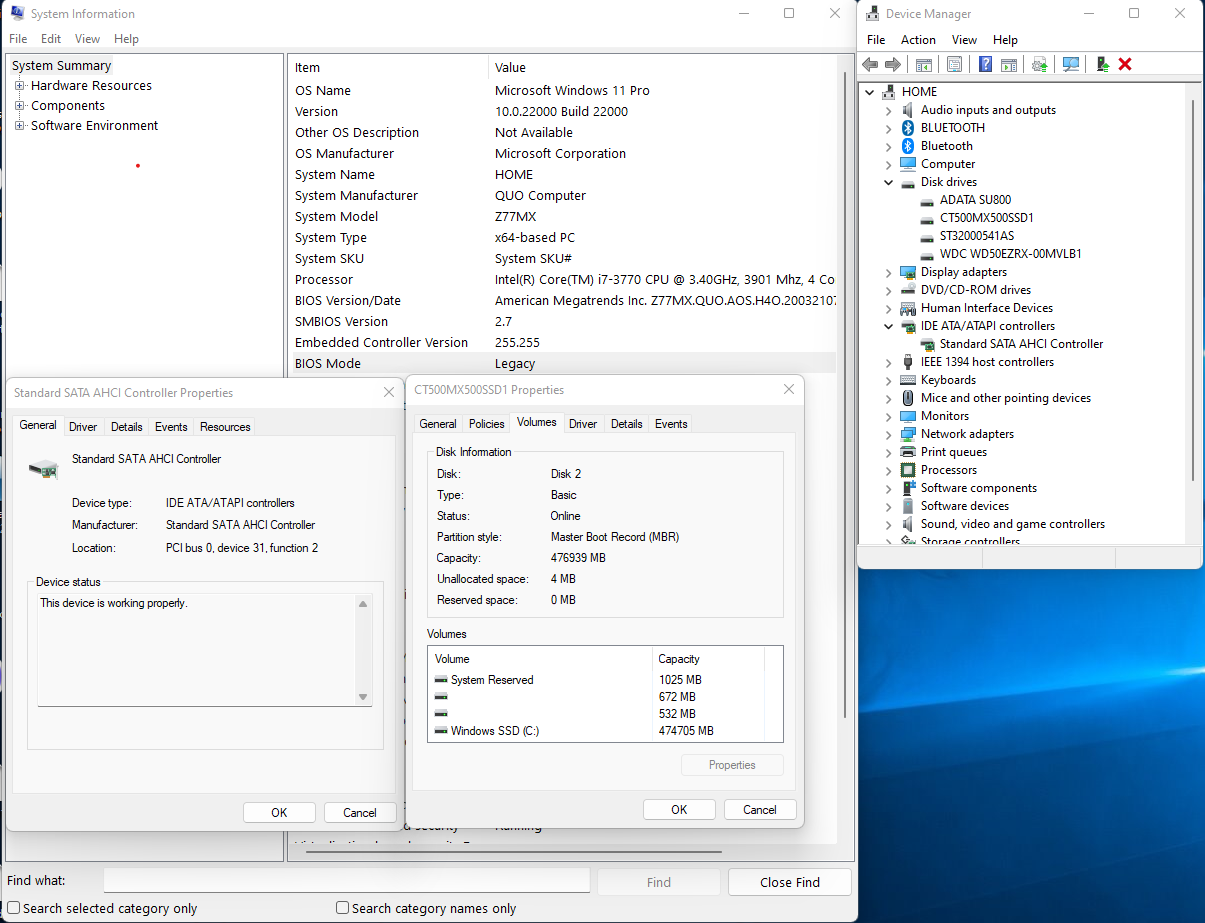Screen dimensions: 1205x923
Task: Switch to Events tab in CT500MX500SSD1 Properties
Action: click(x=671, y=424)
